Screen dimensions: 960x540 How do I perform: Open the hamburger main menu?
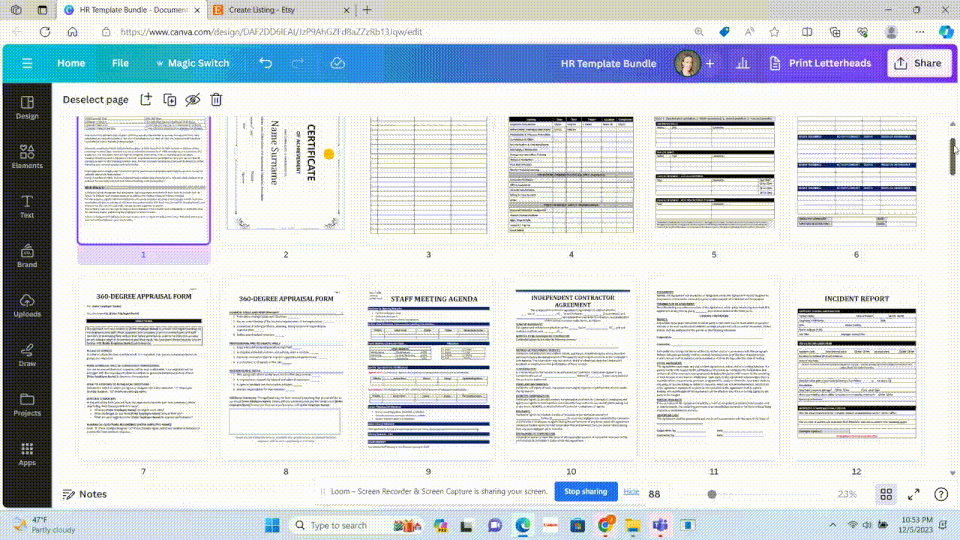click(x=26, y=63)
